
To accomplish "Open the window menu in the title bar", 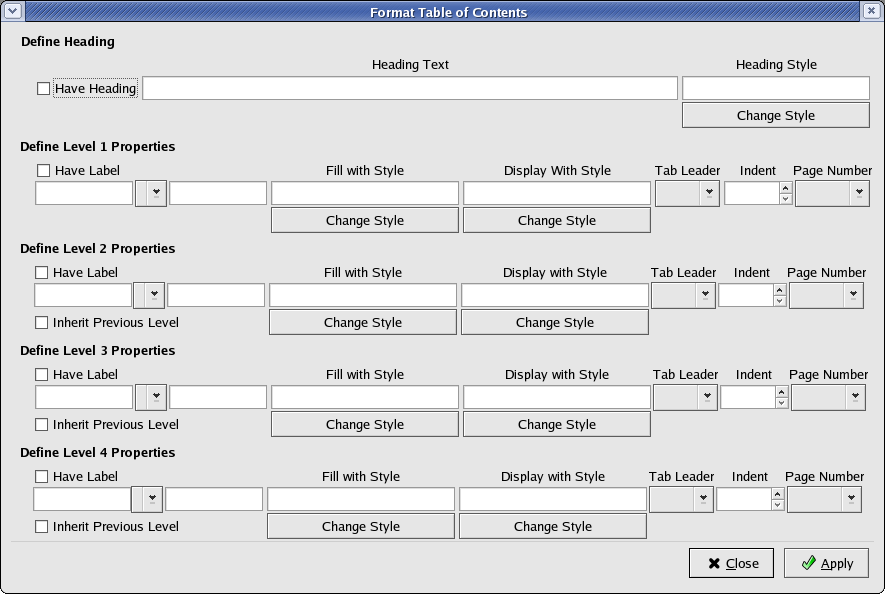I will pyautogui.click(x=12, y=12).
